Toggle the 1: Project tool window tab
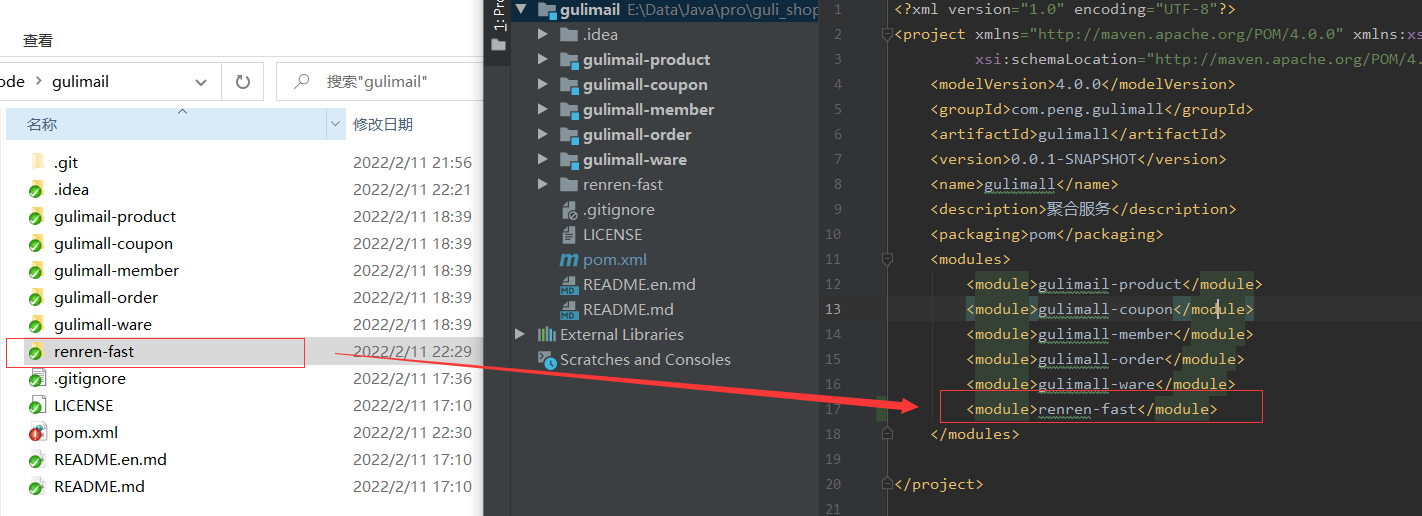 click(499, 14)
